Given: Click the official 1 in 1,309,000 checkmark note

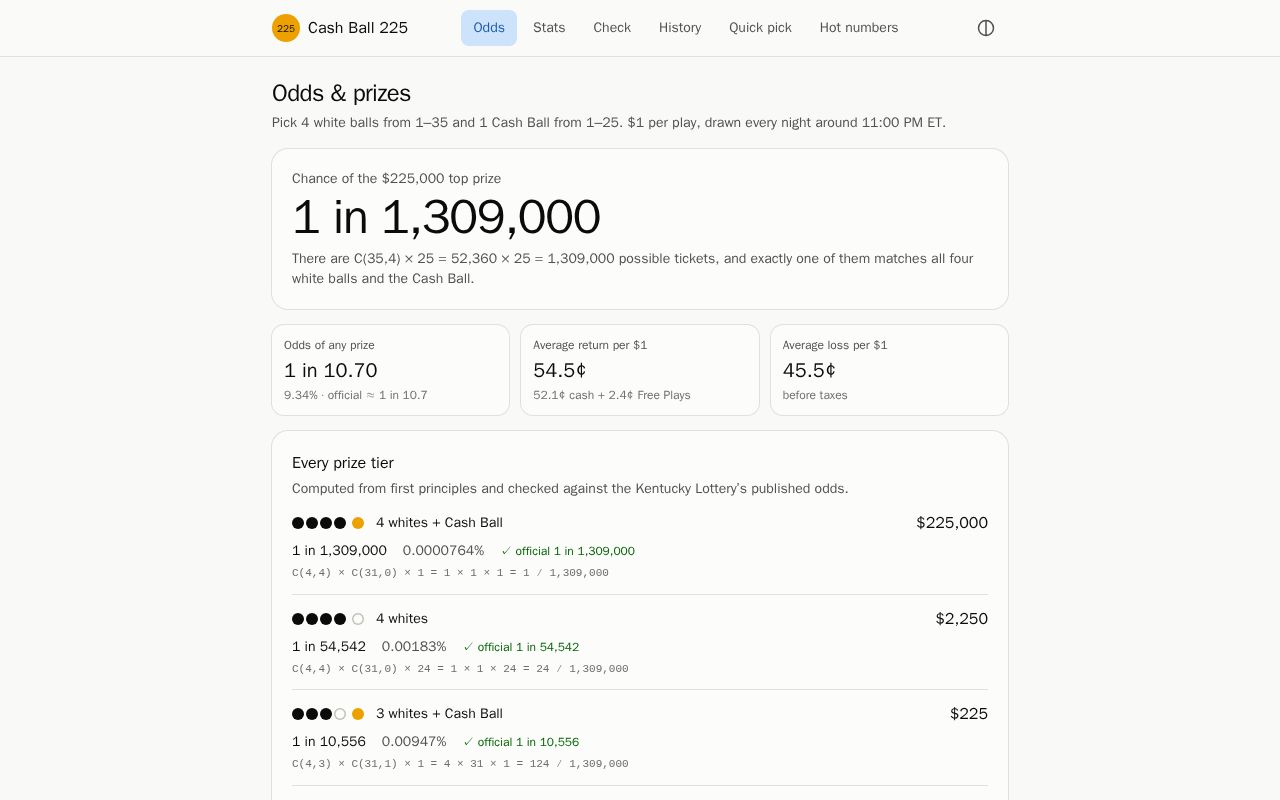Looking at the screenshot, I should (568, 551).
